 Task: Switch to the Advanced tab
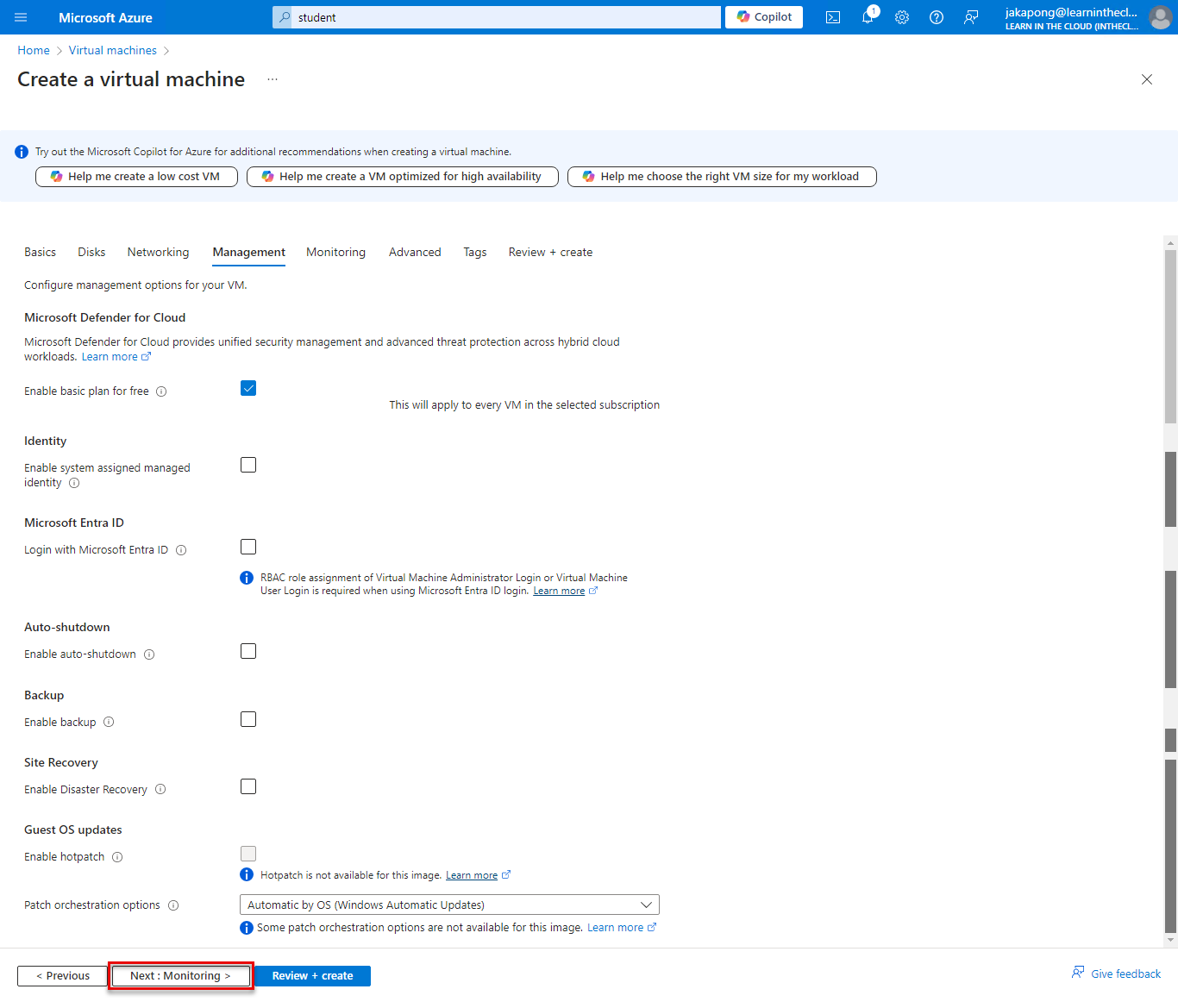[x=415, y=253]
